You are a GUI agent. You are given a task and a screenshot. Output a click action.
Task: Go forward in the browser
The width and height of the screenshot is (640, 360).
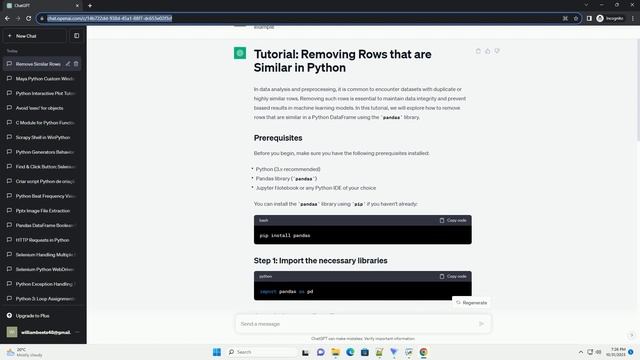pyautogui.click(x=18, y=18)
